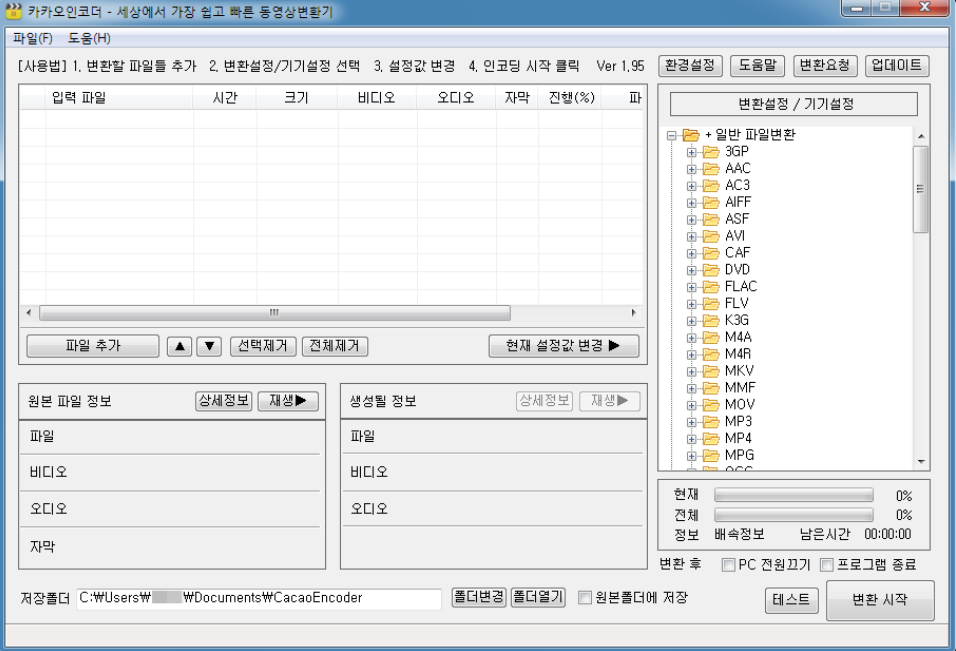Click the MKV folder icon
Image resolution: width=956 pixels, height=651 pixels.
(711, 371)
